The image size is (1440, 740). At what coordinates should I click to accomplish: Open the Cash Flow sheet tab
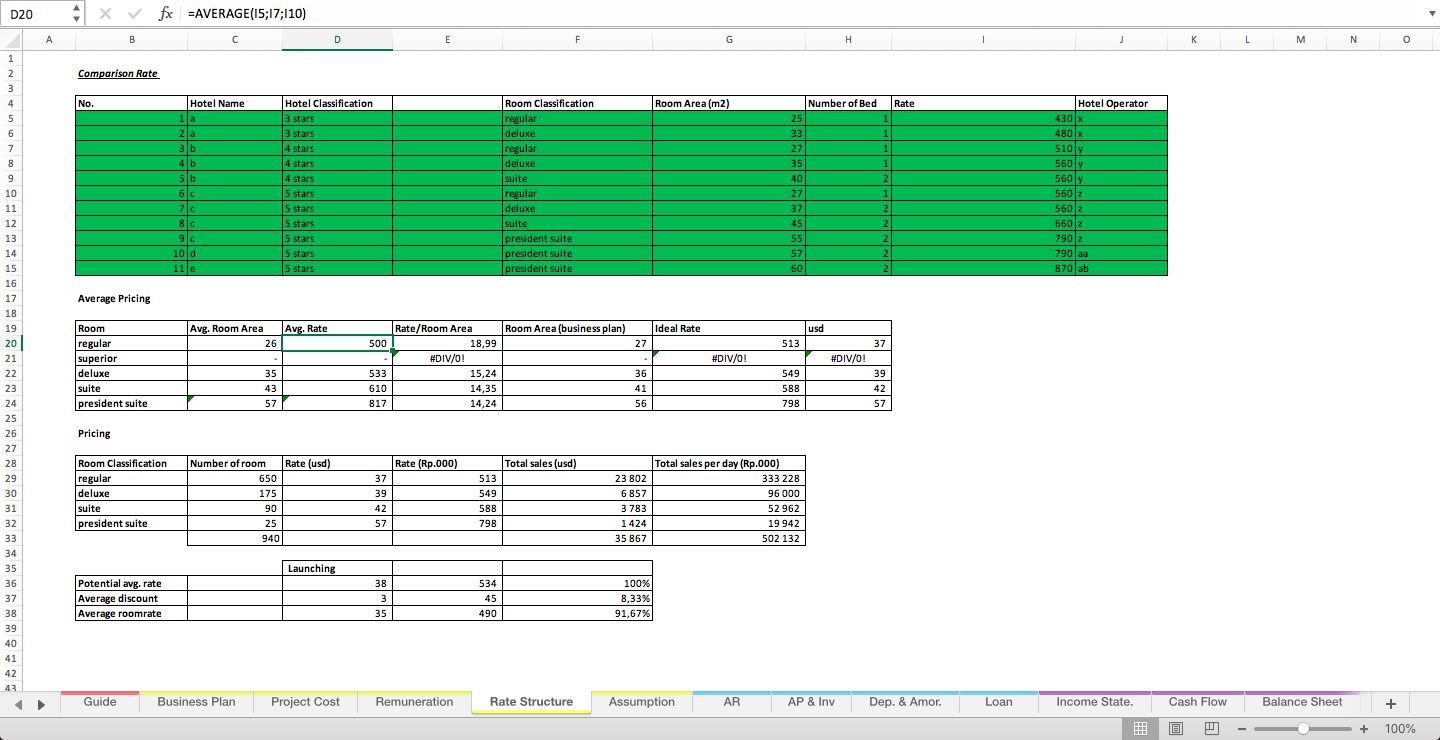(x=1197, y=702)
